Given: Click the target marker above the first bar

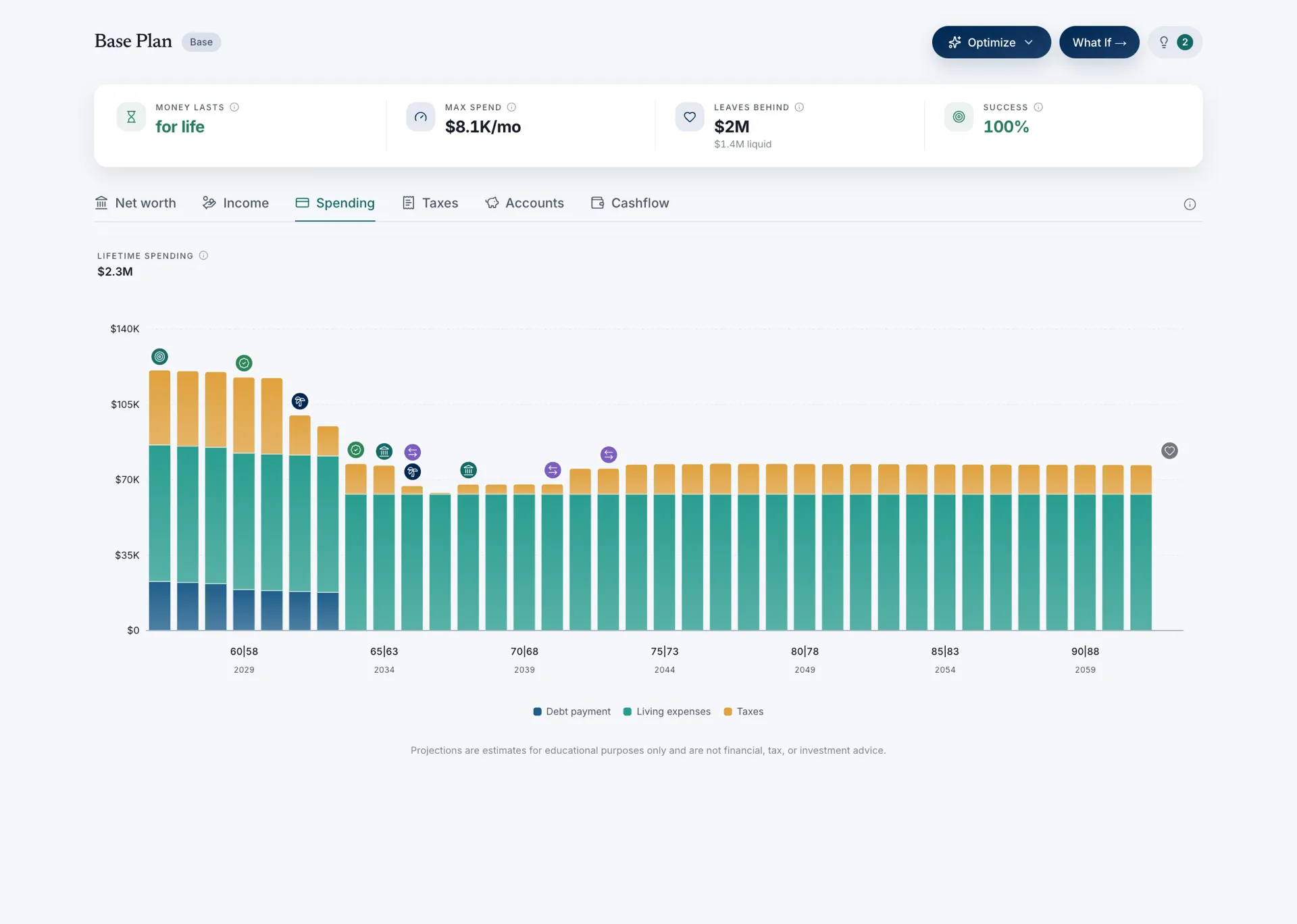Looking at the screenshot, I should [x=159, y=357].
